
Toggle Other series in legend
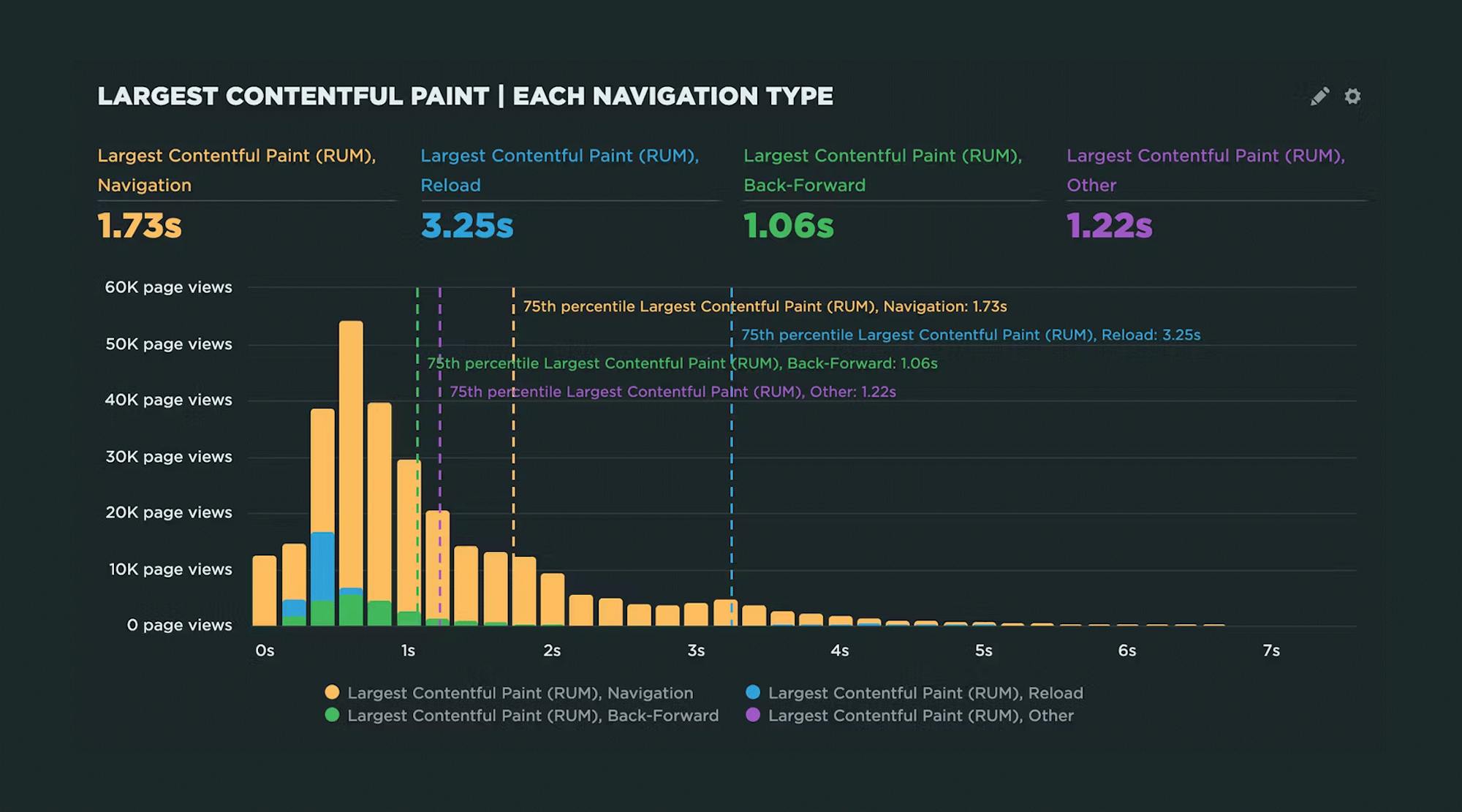coord(920,716)
